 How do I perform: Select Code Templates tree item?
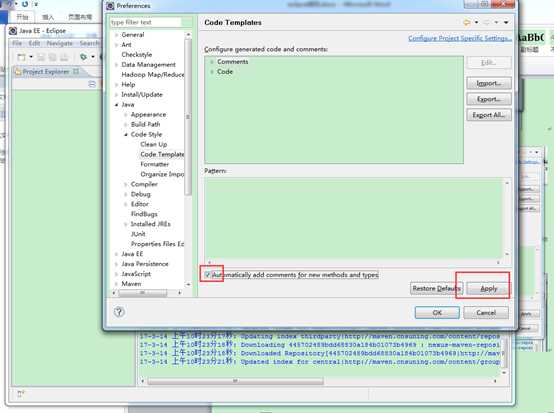coord(162,154)
